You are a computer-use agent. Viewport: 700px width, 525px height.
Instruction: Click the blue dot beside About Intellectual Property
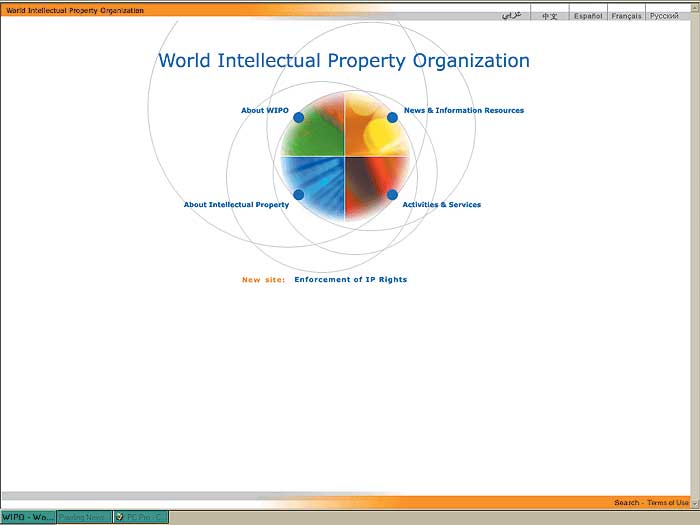pos(299,195)
